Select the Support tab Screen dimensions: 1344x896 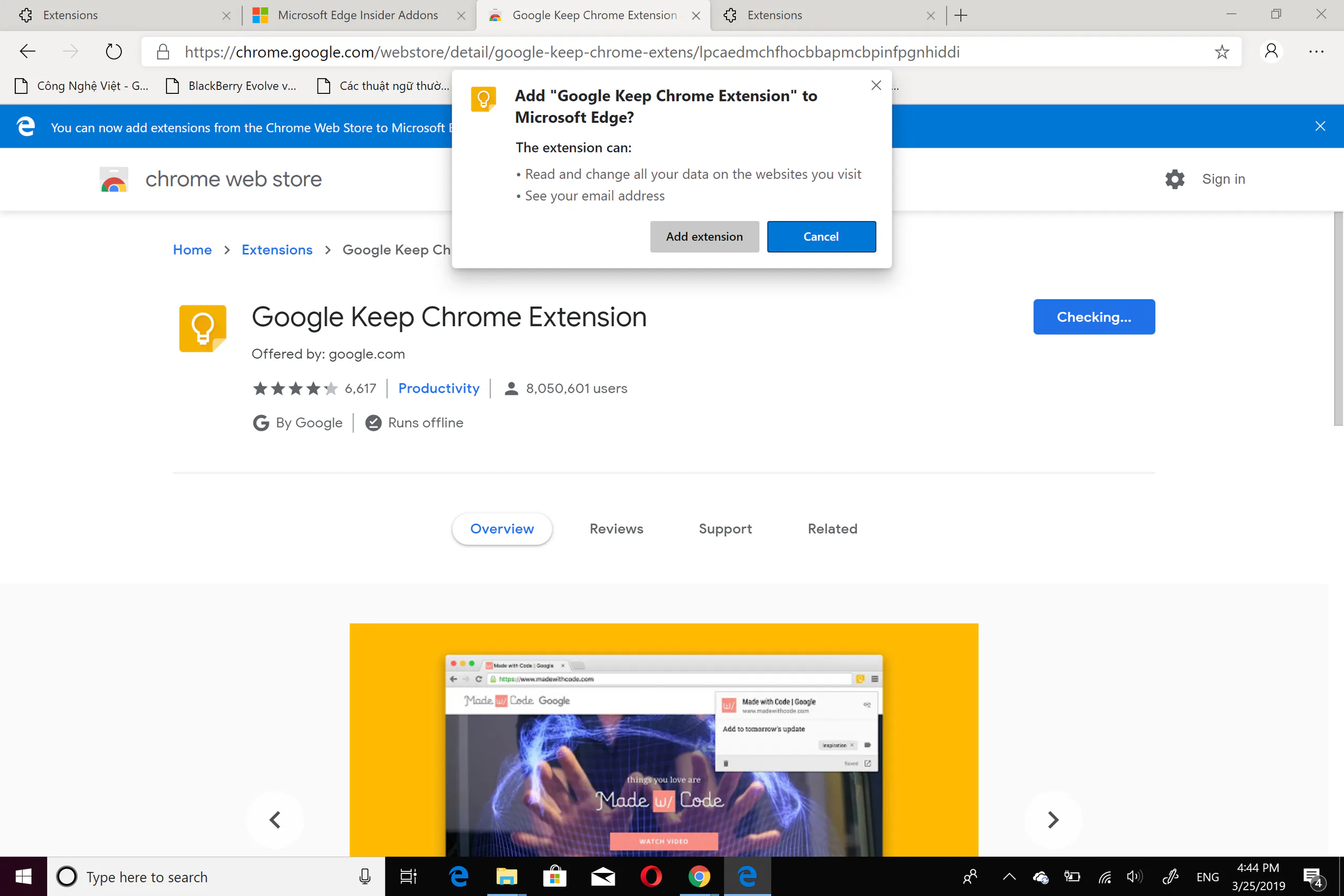pyautogui.click(x=725, y=529)
